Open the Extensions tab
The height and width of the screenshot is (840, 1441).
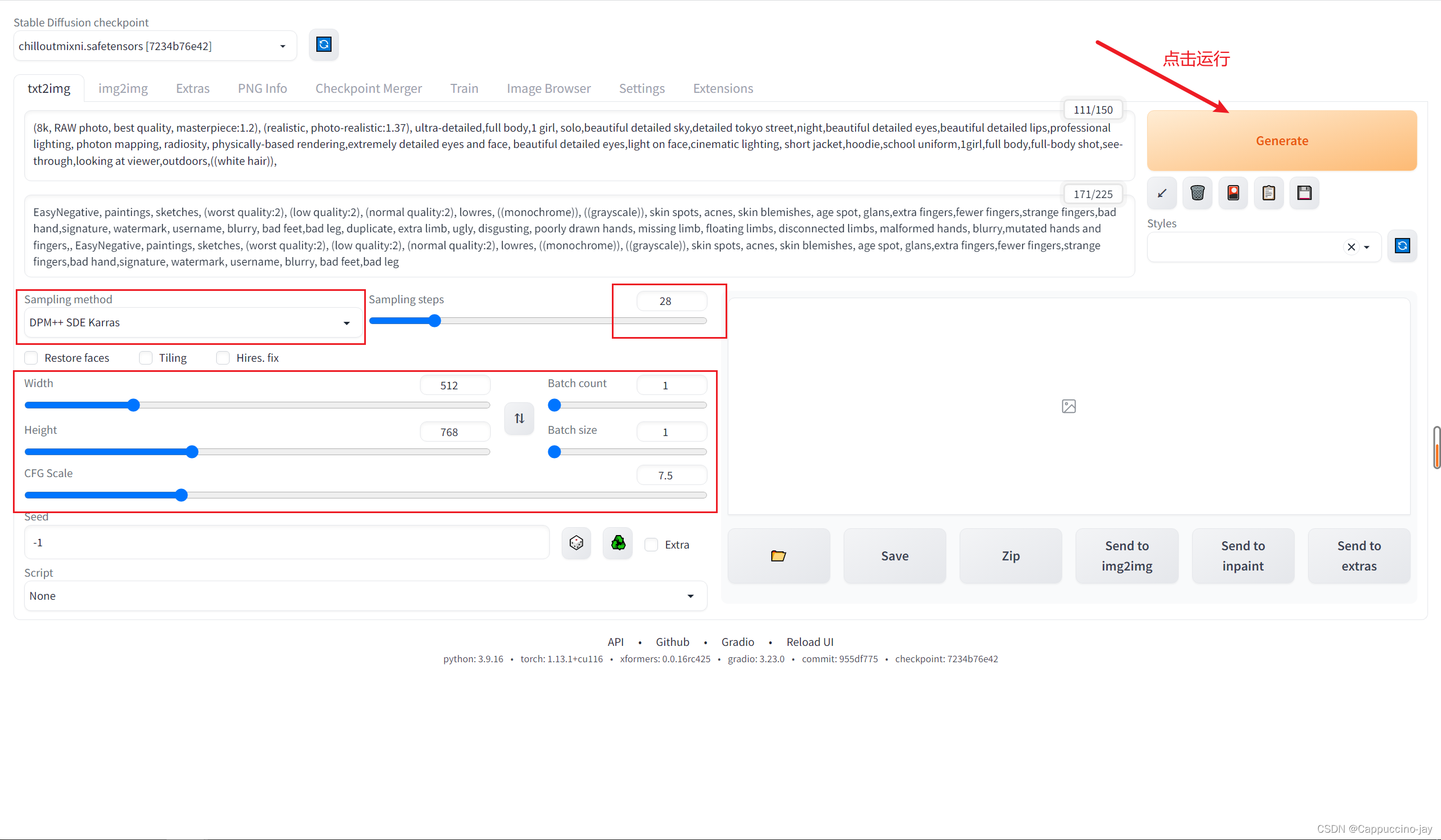click(723, 88)
